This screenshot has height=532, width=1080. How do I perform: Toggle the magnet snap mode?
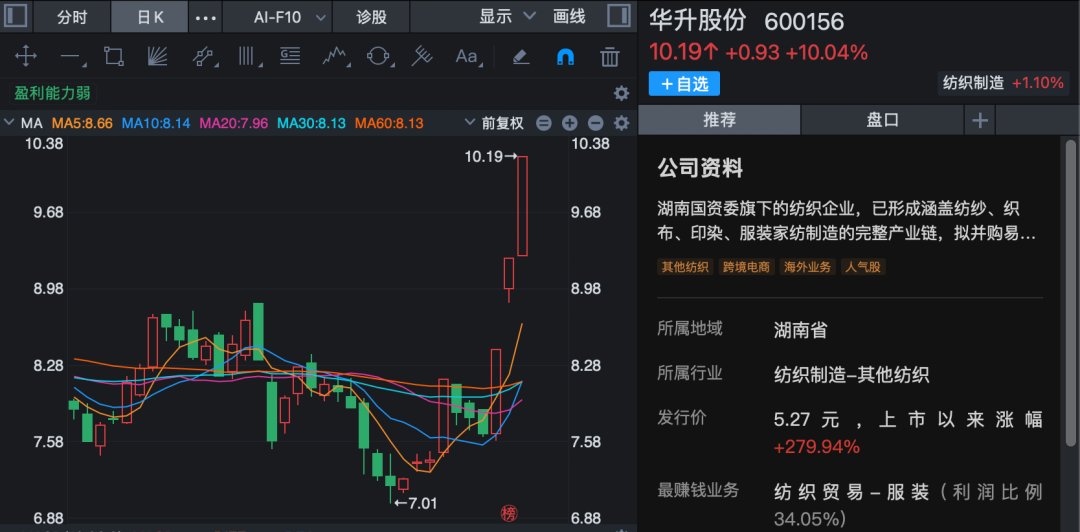click(x=565, y=56)
